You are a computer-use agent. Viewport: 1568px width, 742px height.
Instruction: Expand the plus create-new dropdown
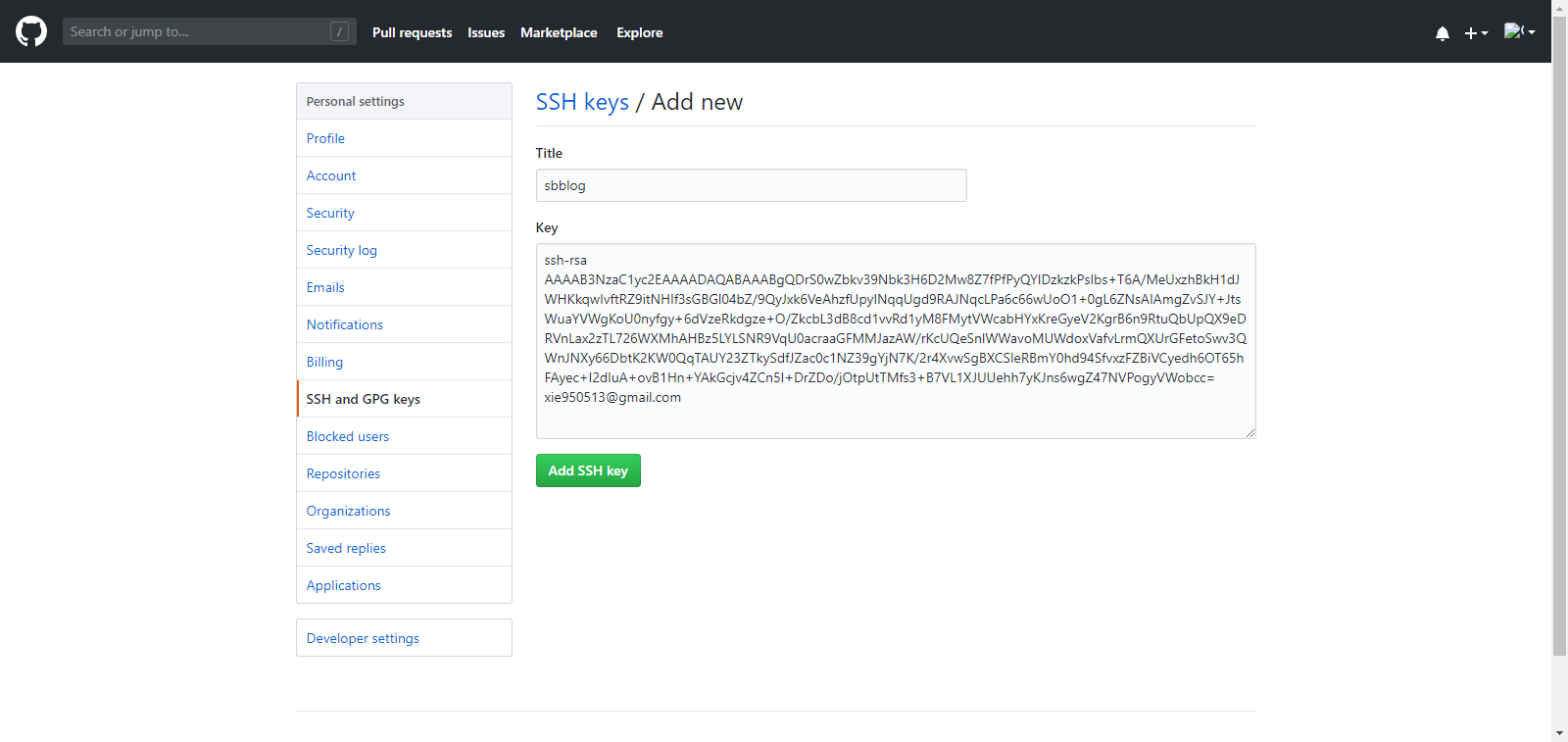1476,33
